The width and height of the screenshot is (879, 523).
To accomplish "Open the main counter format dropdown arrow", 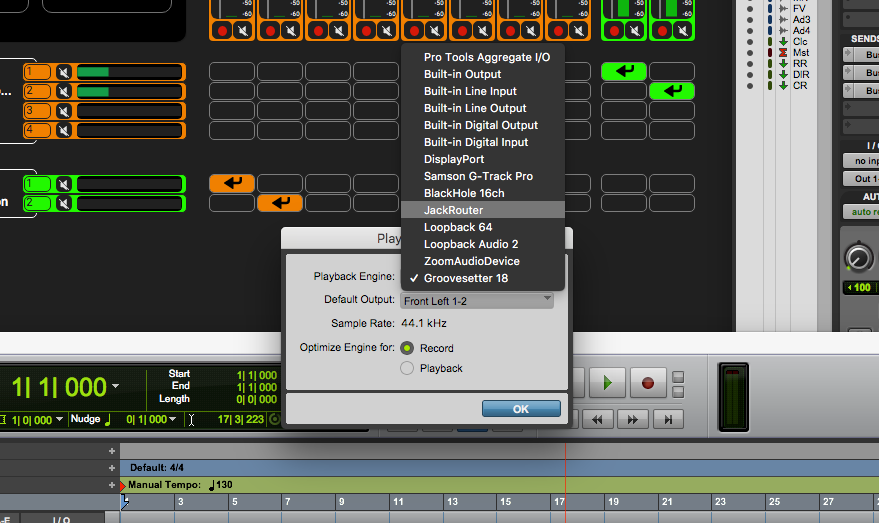I will point(115,386).
